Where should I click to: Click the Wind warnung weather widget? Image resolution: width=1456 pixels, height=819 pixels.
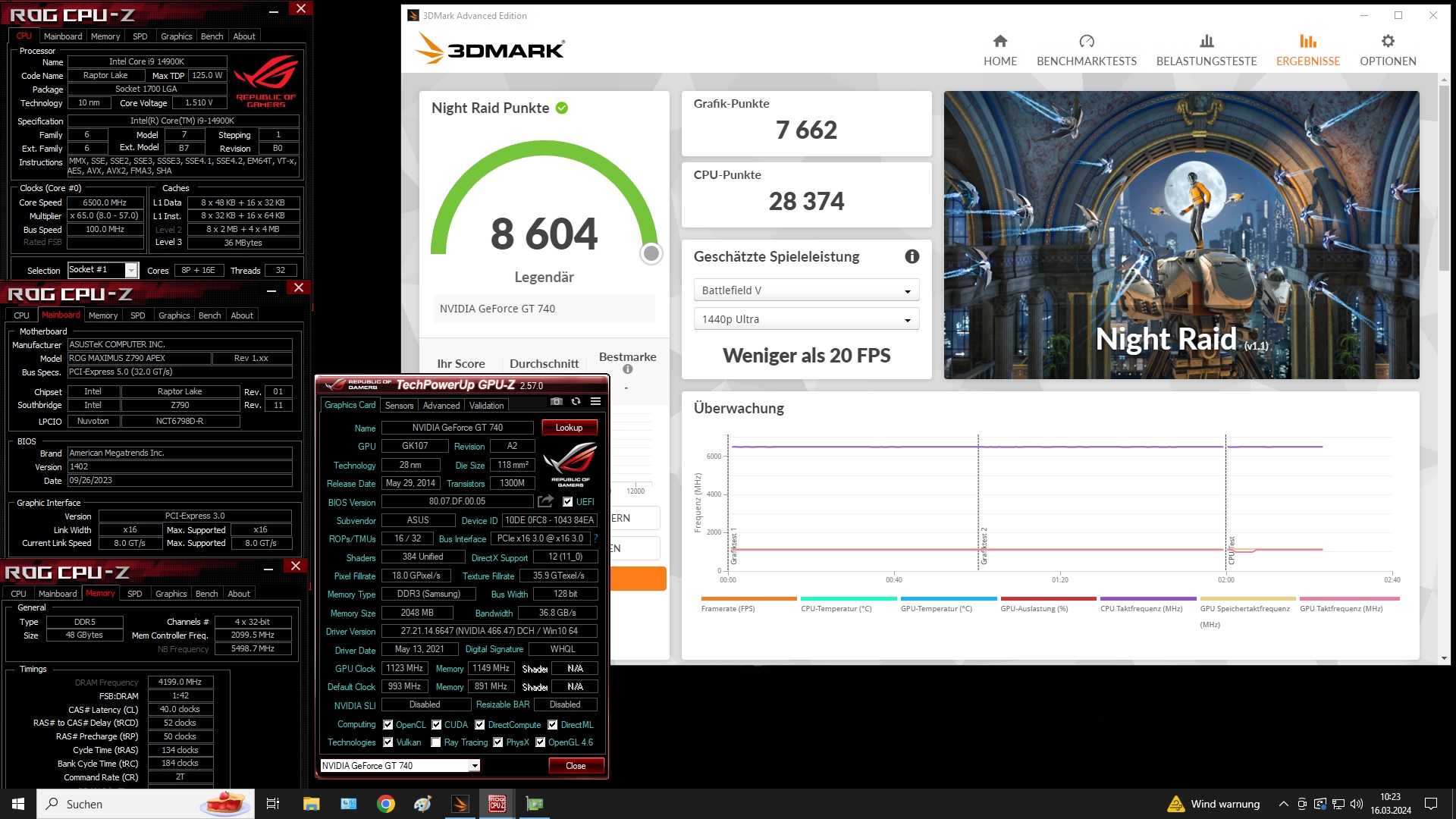pyautogui.click(x=1214, y=804)
